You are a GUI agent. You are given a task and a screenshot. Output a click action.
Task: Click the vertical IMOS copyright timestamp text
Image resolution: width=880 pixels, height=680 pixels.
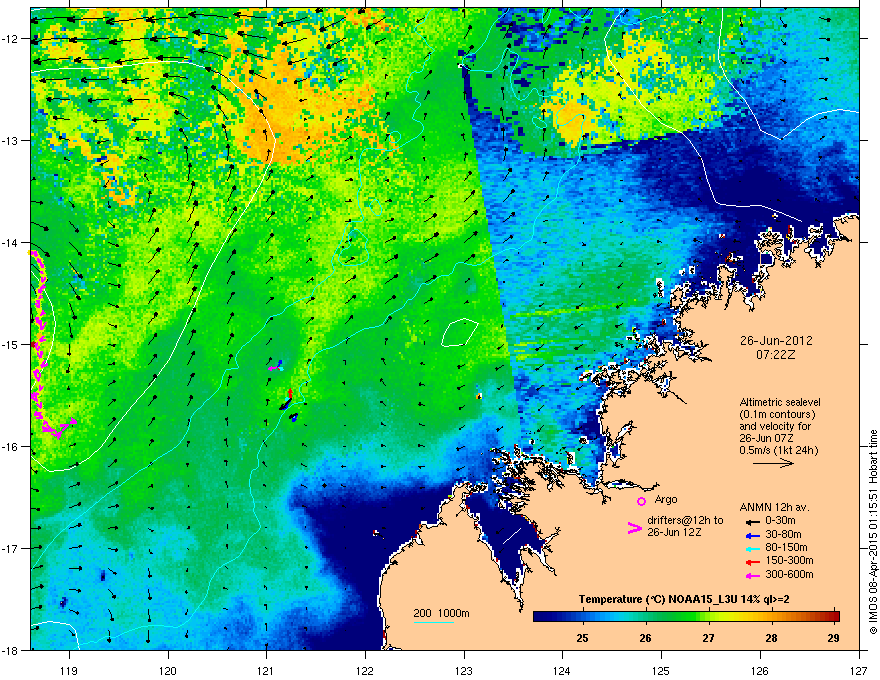[873, 532]
